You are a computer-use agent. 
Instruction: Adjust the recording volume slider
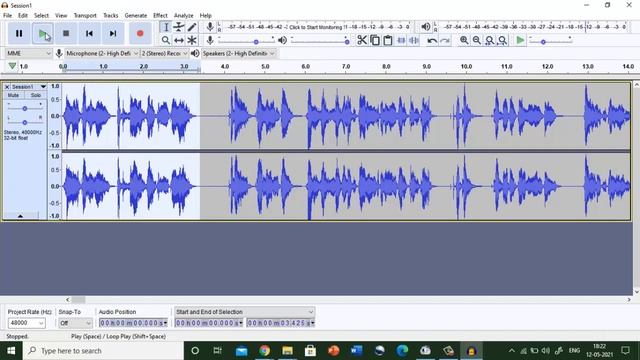tap(246, 41)
